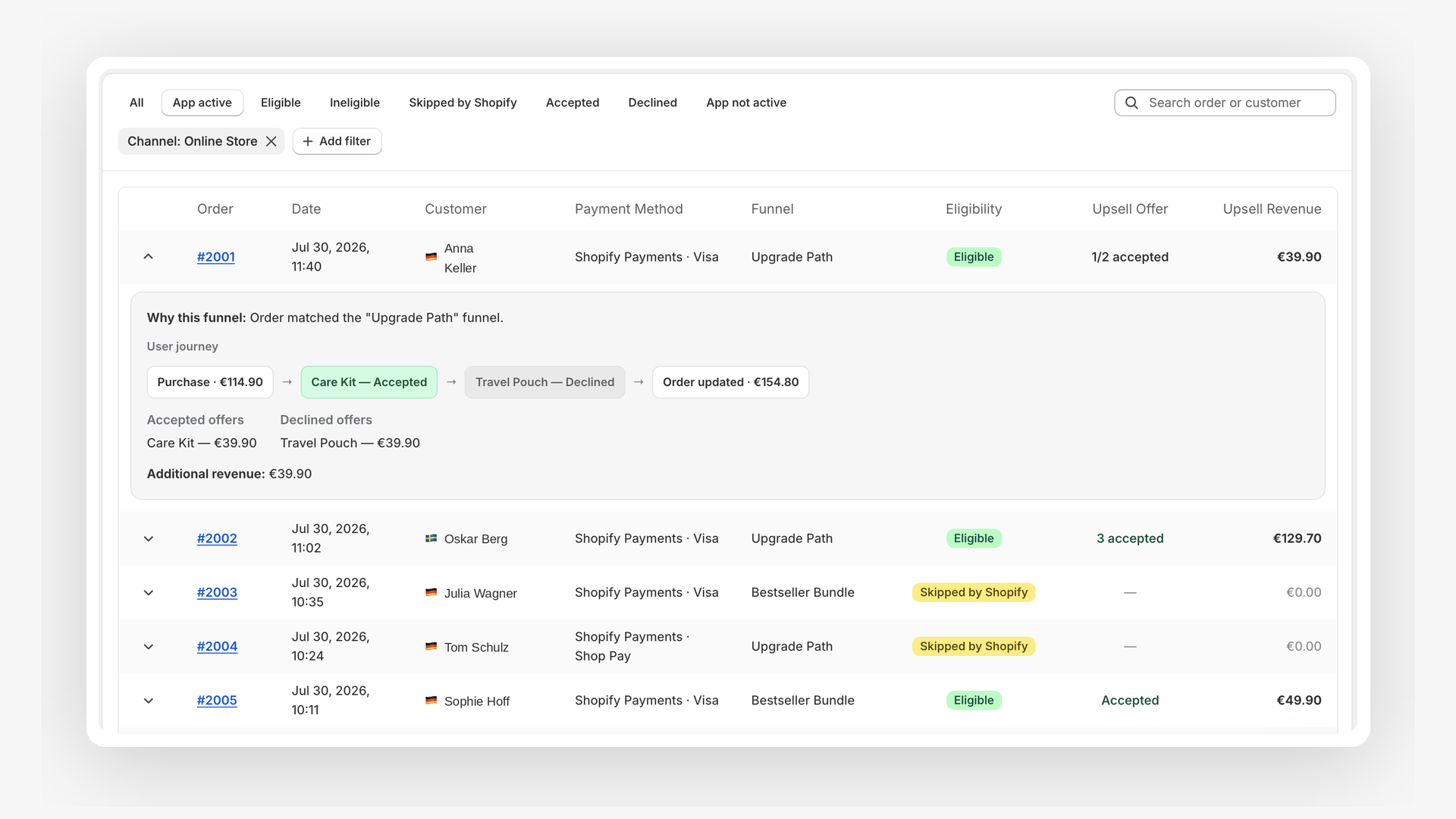Screen dimensions: 1456x819
Task: Click Skipped by Shopify badge for Julia Wagner
Action: pyautogui.click(x=974, y=592)
